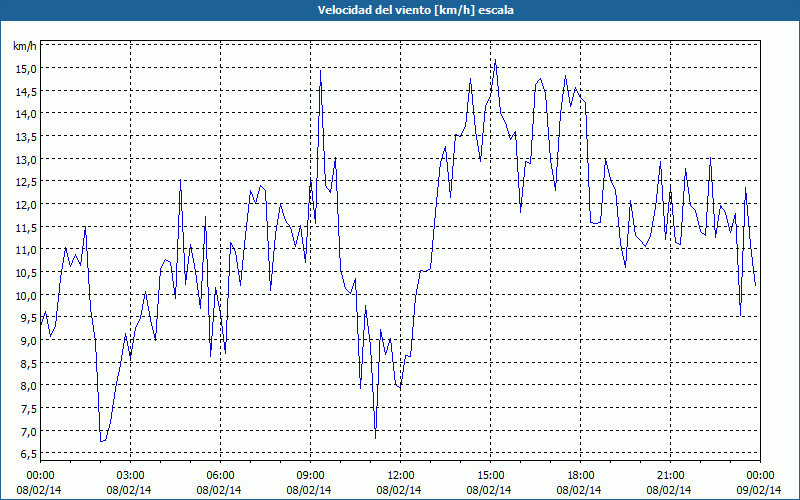800x500 pixels.
Task: Click the 09:00 time axis label
Action: (x=310, y=476)
